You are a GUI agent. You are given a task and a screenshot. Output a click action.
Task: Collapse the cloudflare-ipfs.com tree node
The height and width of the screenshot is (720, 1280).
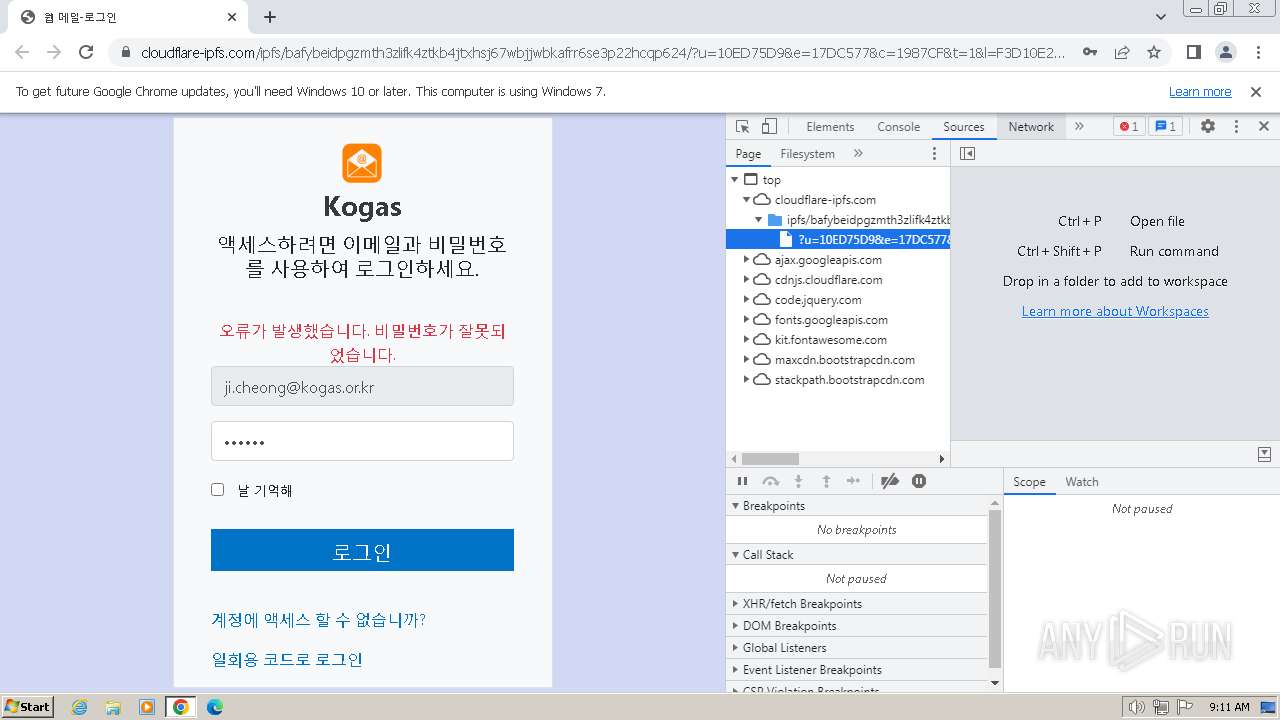pyautogui.click(x=746, y=200)
